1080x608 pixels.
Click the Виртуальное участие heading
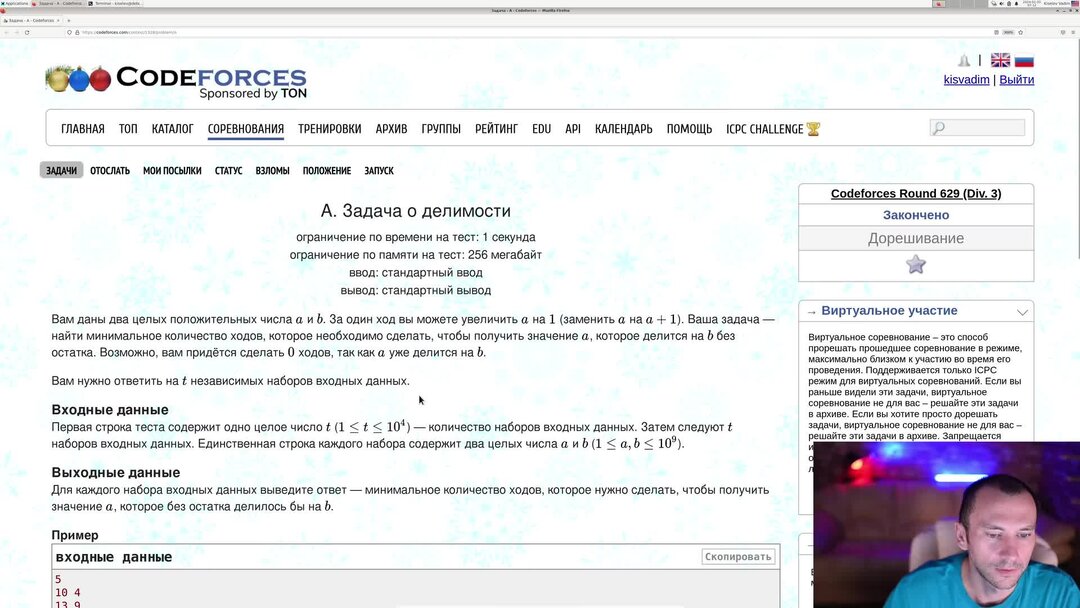click(x=889, y=311)
